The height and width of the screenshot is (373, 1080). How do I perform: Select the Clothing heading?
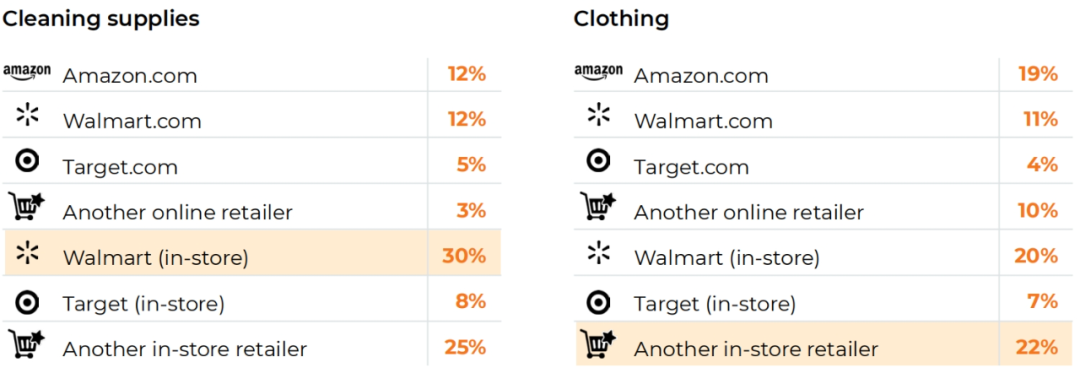(x=621, y=19)
